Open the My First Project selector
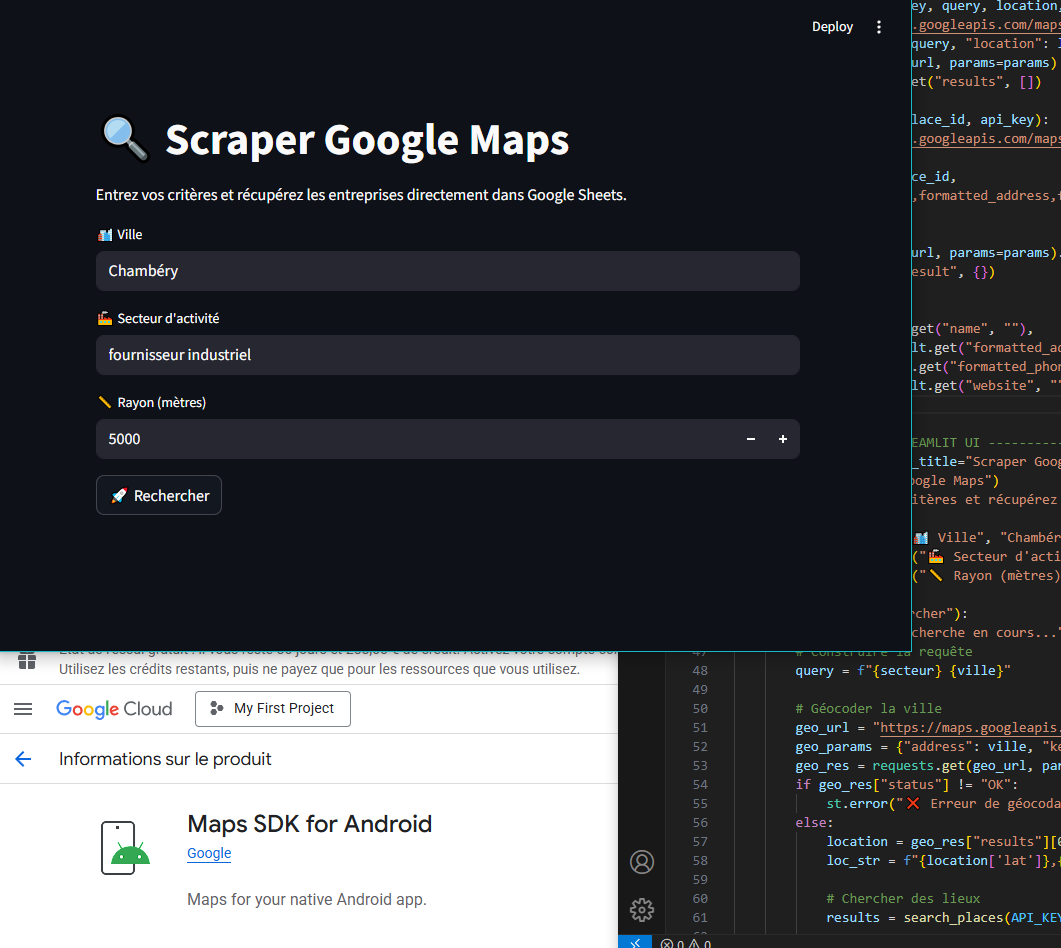 tap(272, 709)
